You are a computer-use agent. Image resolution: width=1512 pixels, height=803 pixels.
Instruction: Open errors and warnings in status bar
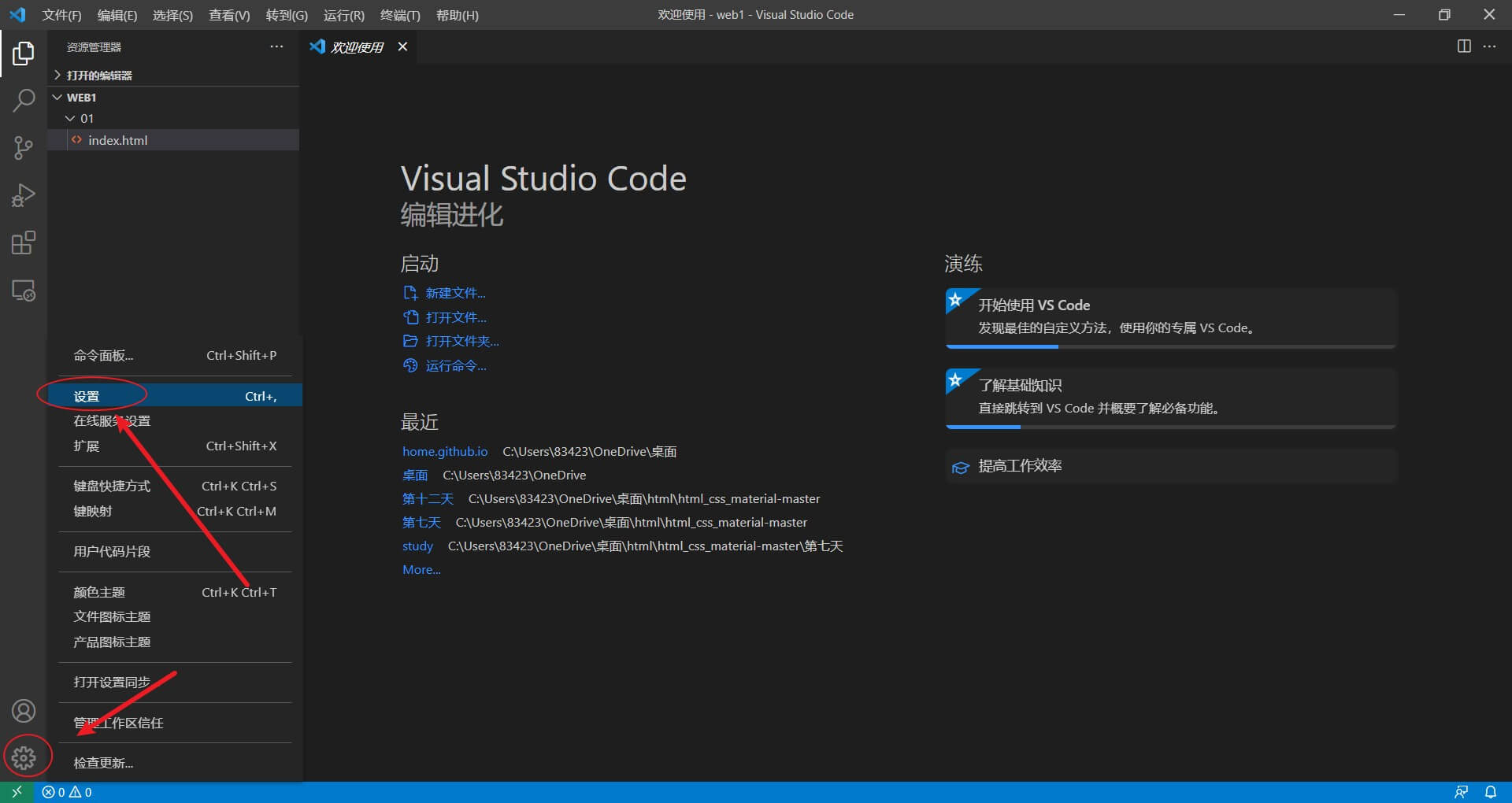coord(67,792)
